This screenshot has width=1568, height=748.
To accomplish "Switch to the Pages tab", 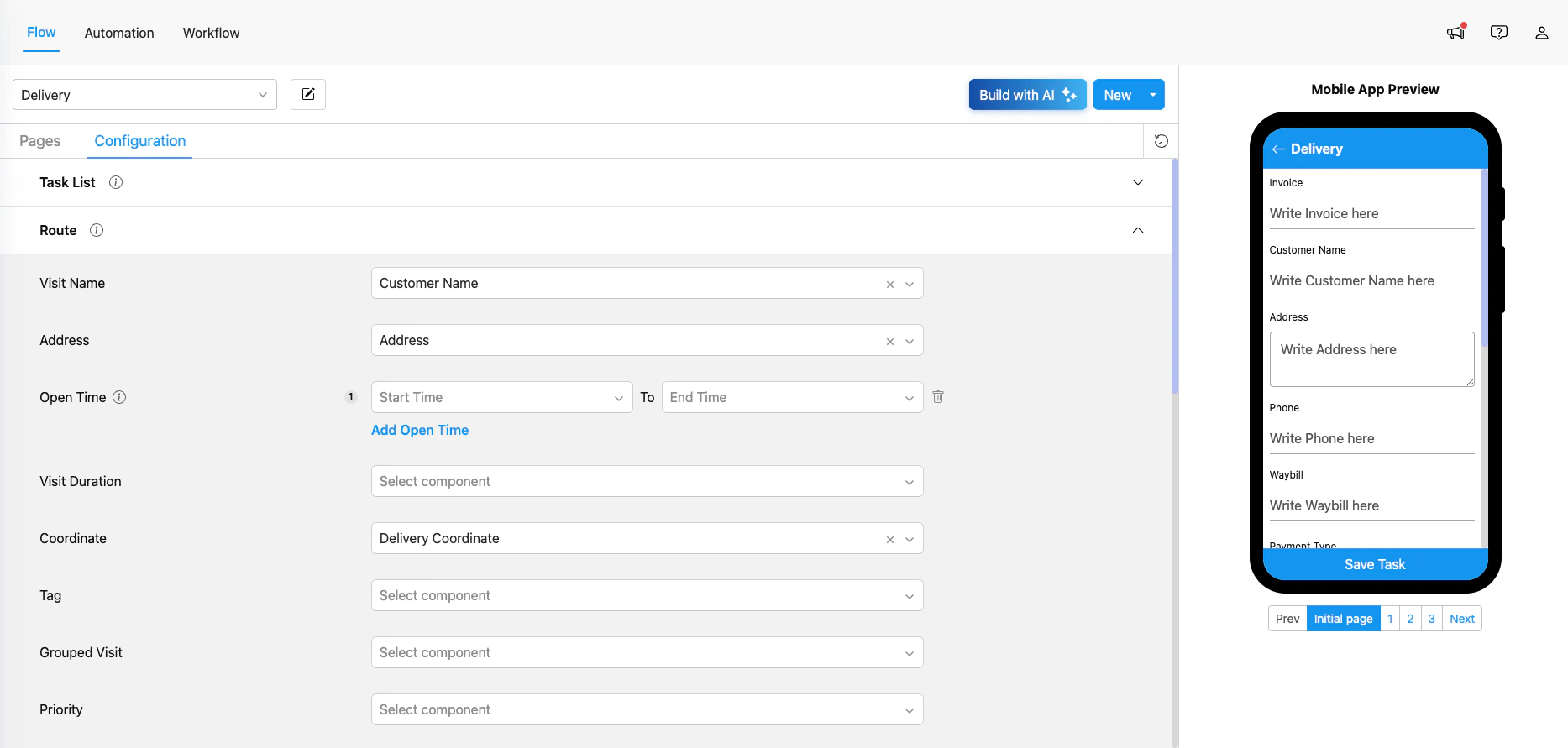I will point(40,141).
